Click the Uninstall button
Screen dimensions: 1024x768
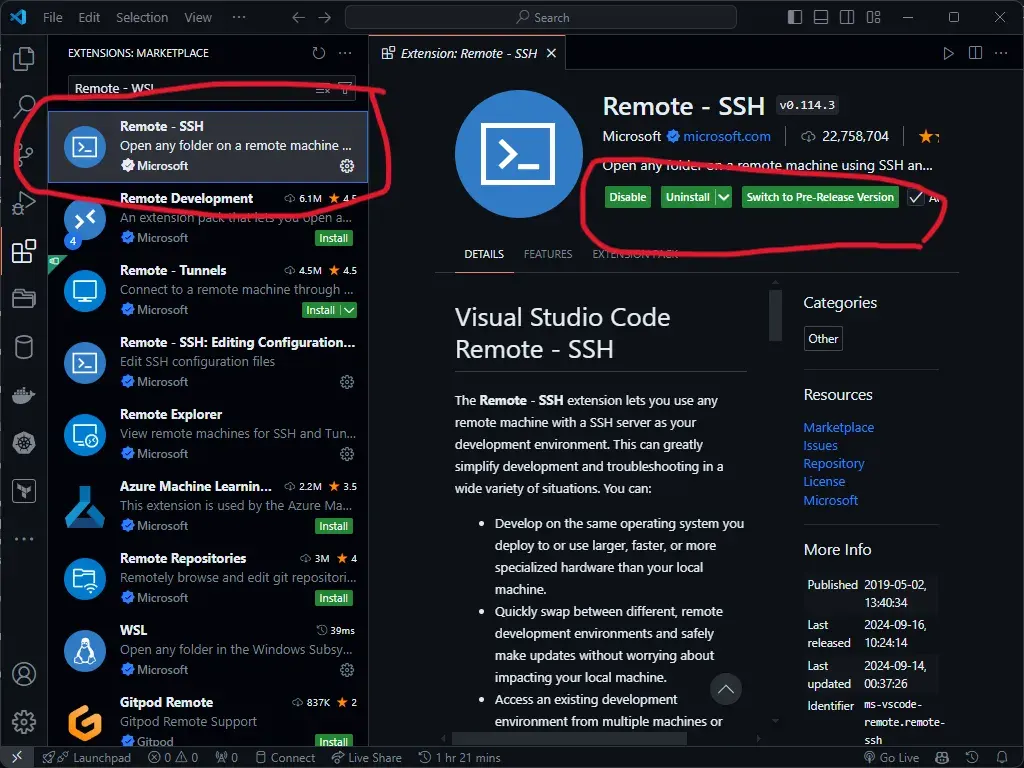pyautogui.click(x=688, y=197)
